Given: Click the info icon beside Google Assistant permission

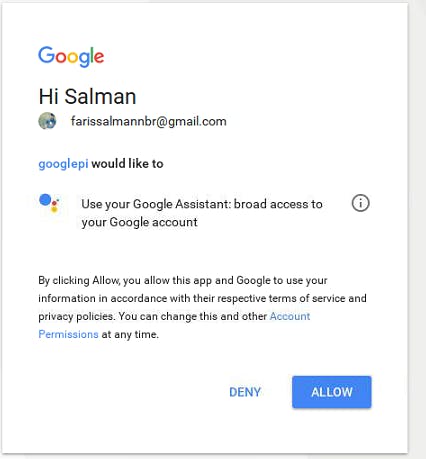Looking at the screenshot, I should (x=360, y=203).
